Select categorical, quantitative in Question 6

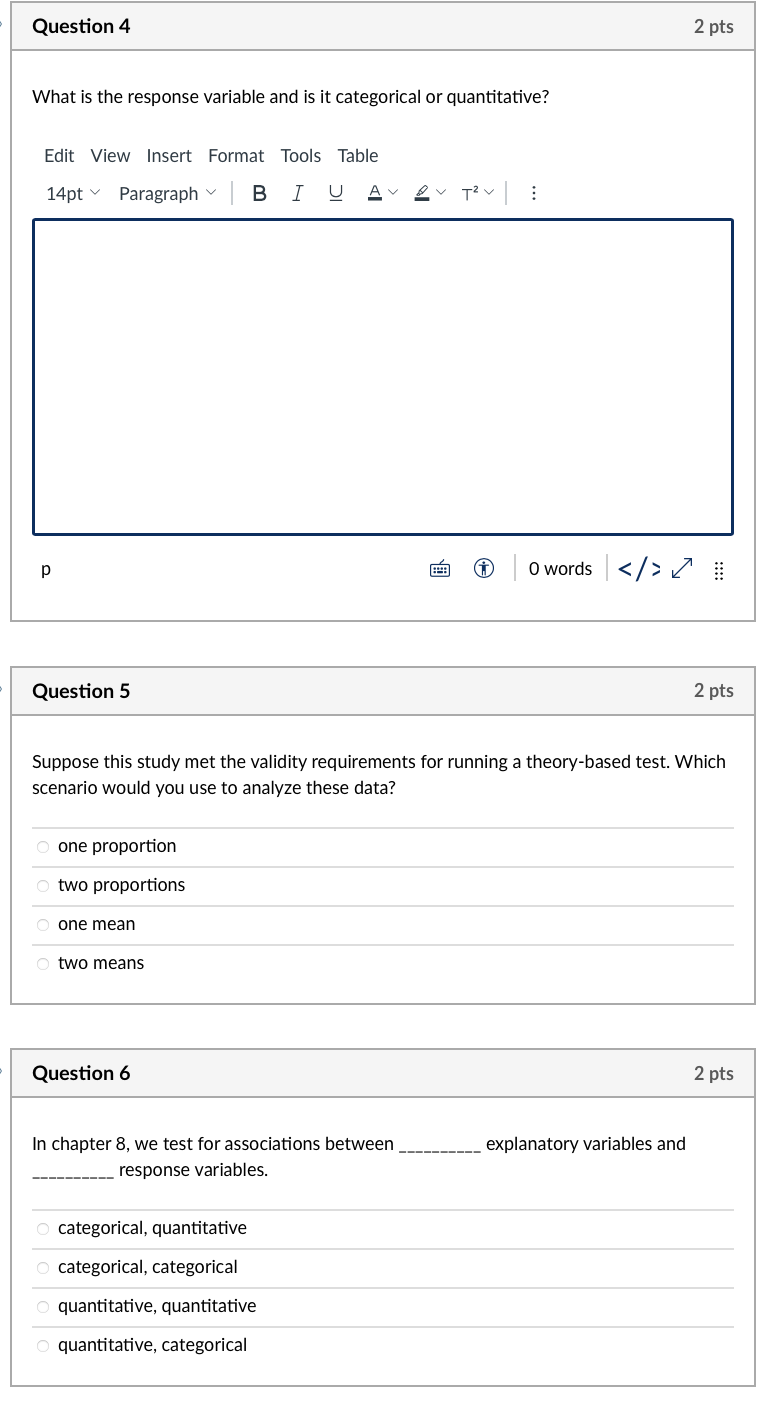click(43, 1228)
